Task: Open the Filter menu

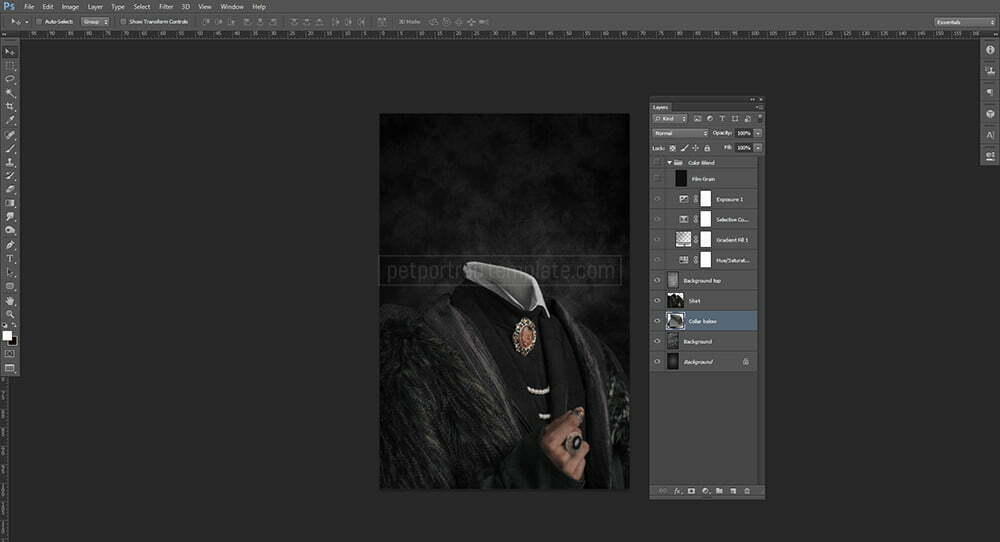Action: coord(166,6)
